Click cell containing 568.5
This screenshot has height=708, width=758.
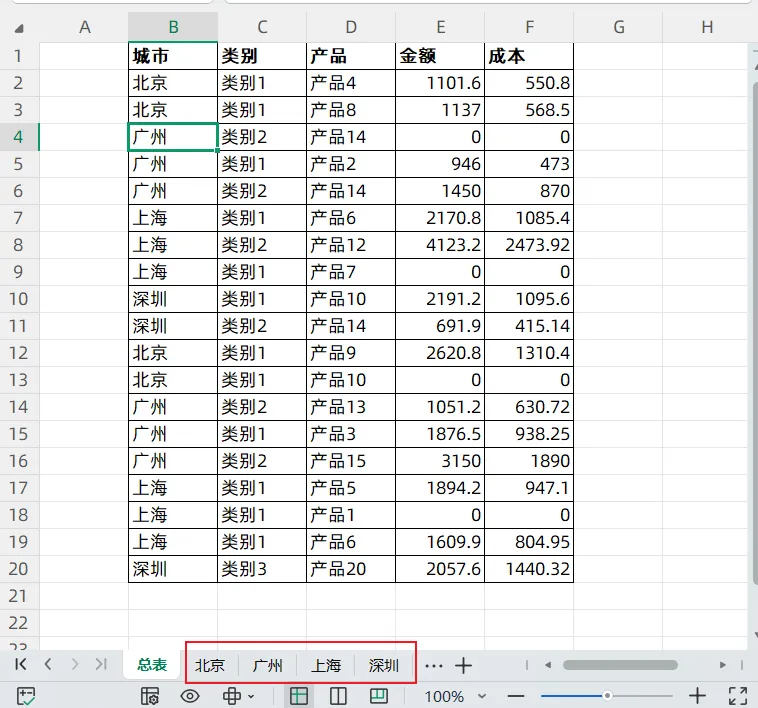[x=529, y=110]
